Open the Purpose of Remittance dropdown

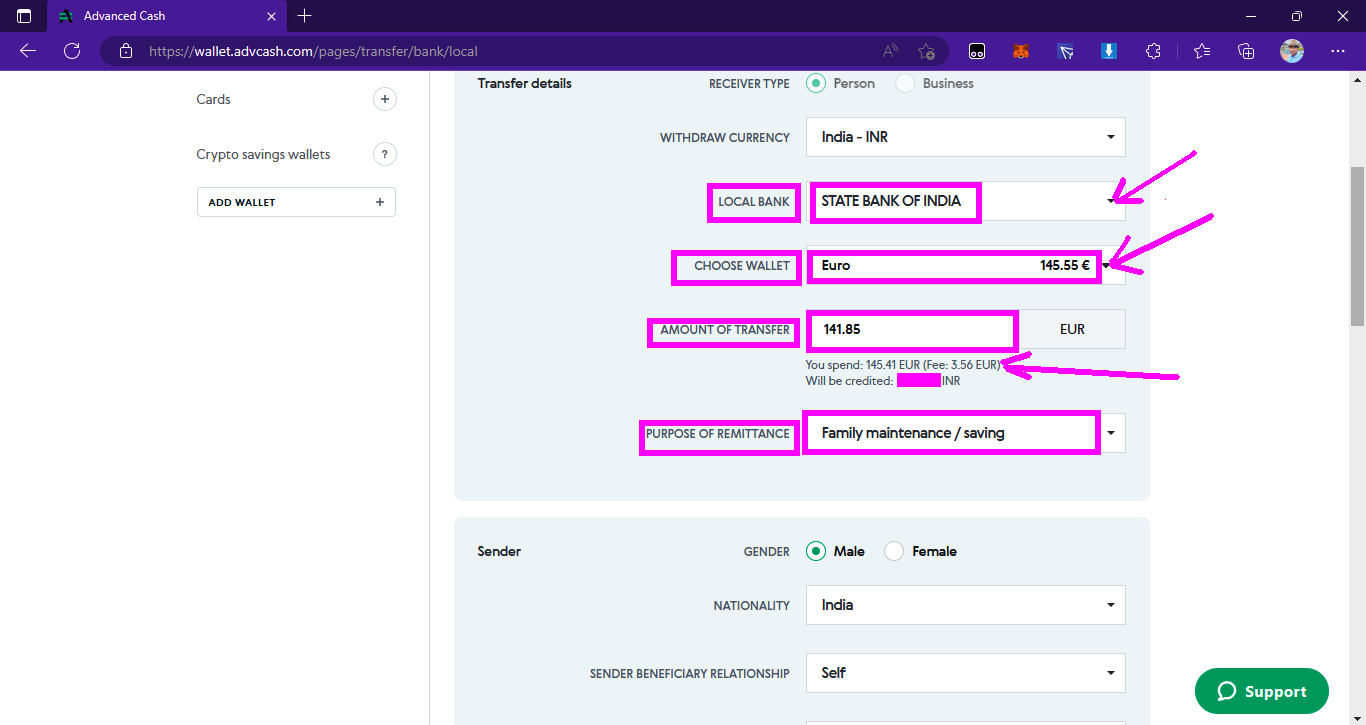coord(966,433)
